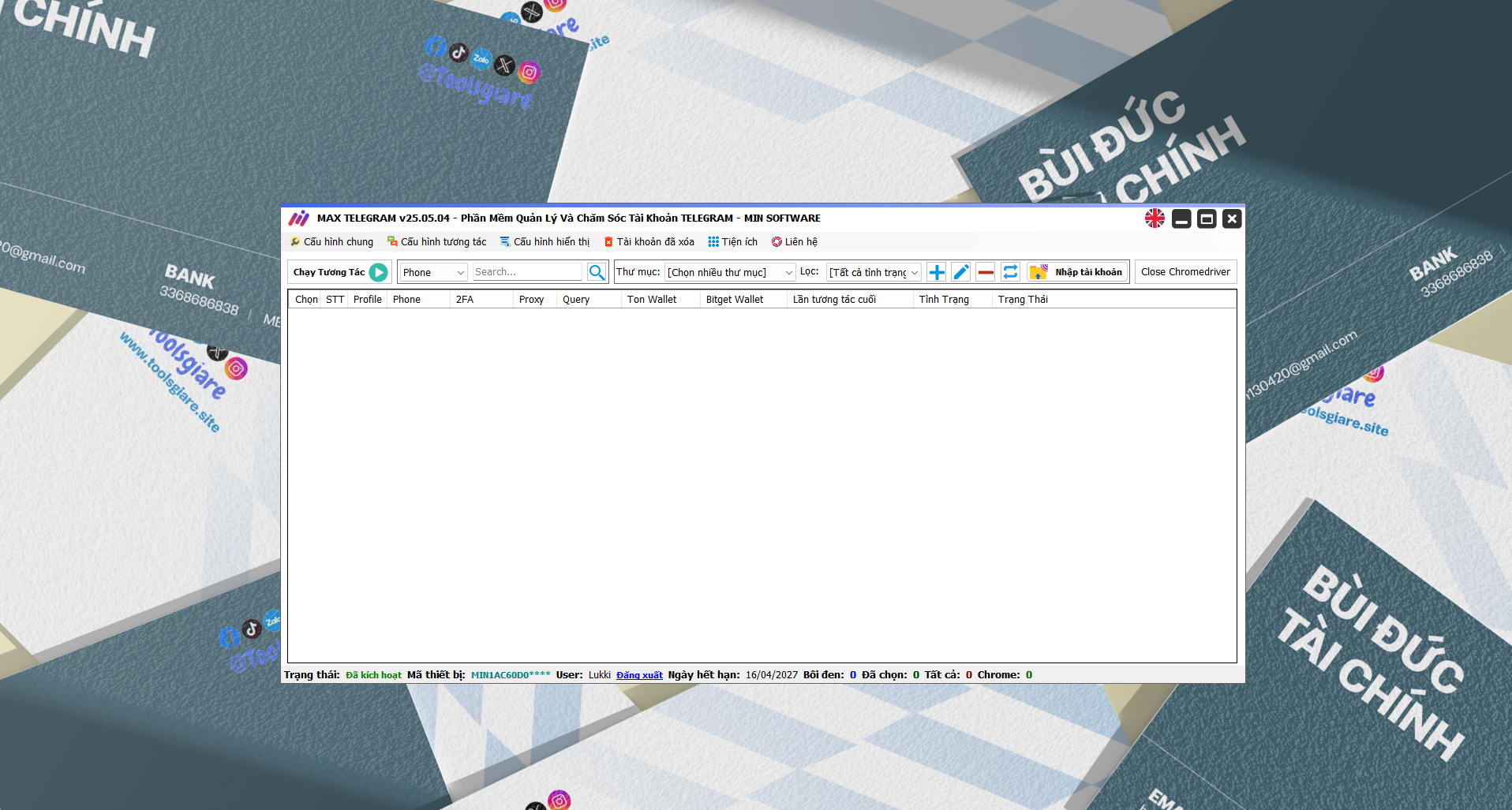Viewport: 1512px width, 810px height.
Task: Click the Profile column header
Action: coord(368,300)
